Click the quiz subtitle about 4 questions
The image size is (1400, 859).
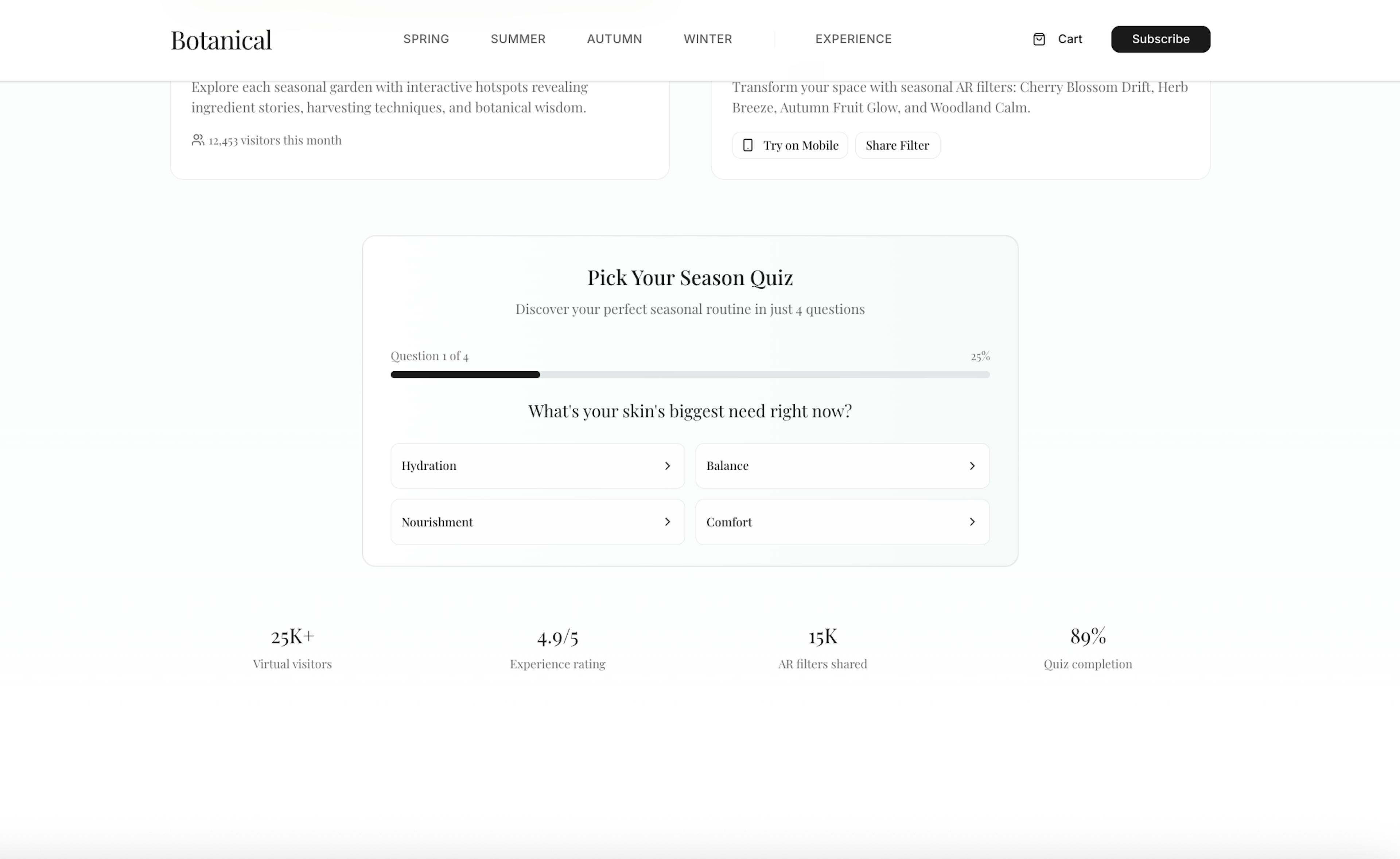click(690, 309)
